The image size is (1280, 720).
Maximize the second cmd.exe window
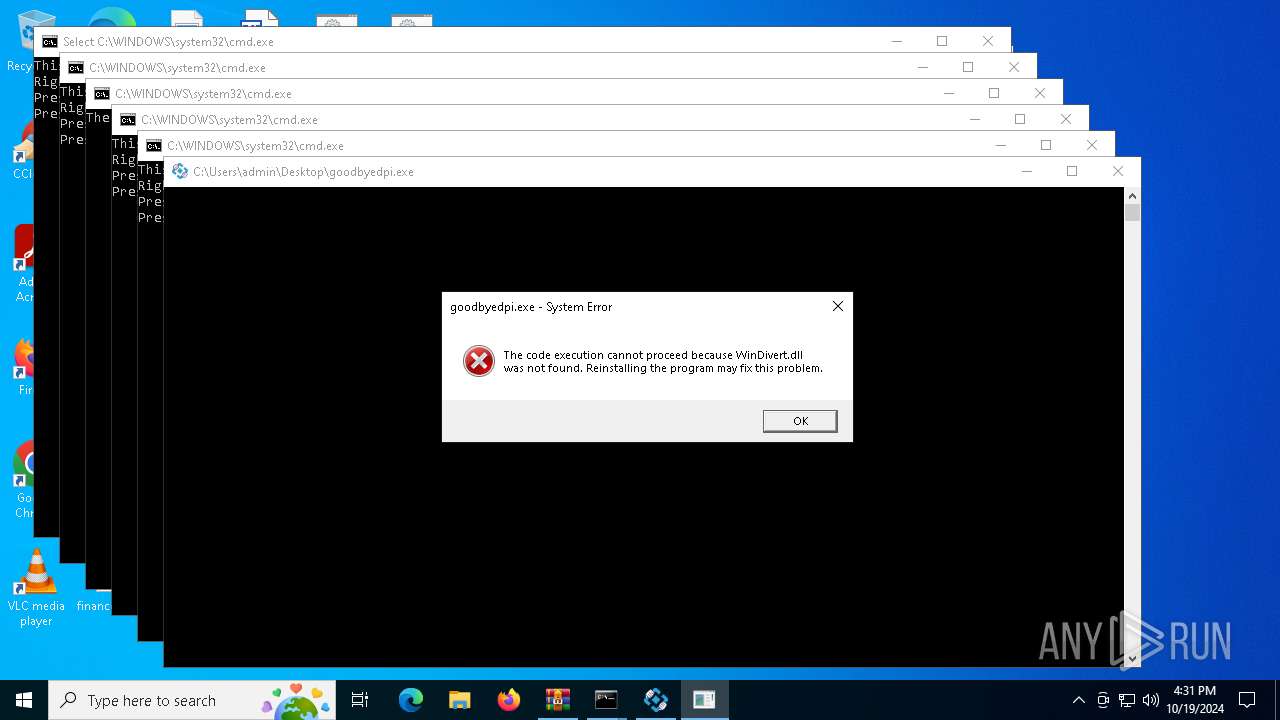point(968,67)
